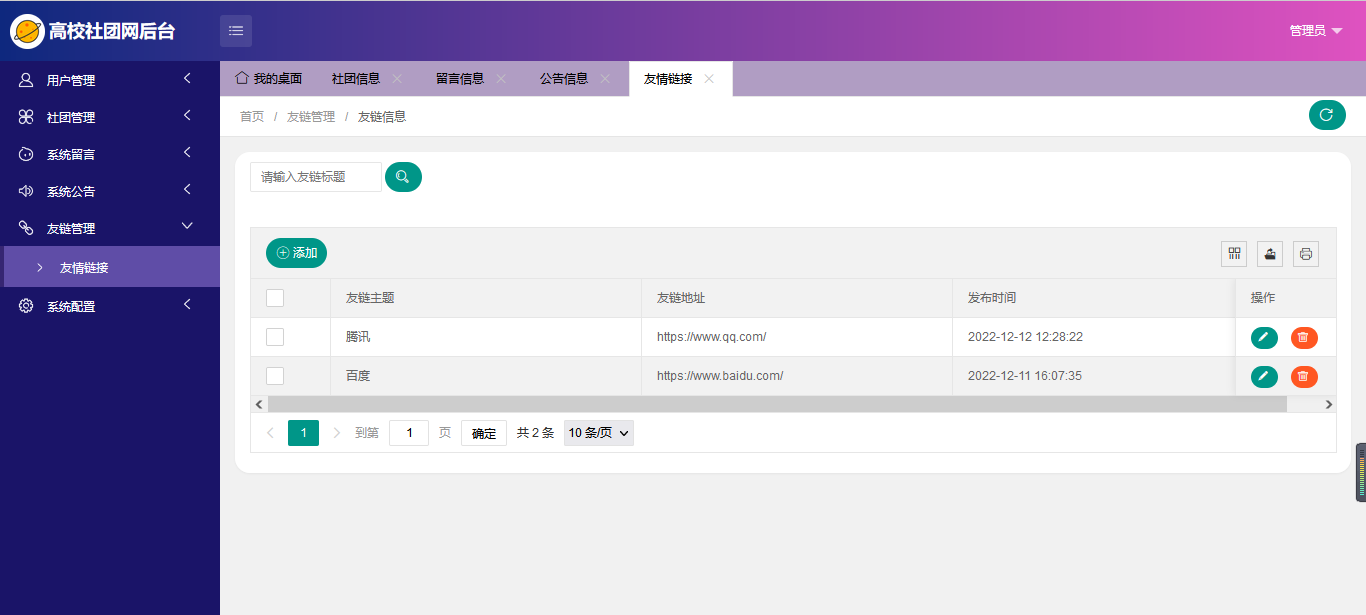Image resolution: width=1366 pixels, height=615 pixels.
Task: Focus the 请输入友链标题 search field
Action: click(316, 177)
